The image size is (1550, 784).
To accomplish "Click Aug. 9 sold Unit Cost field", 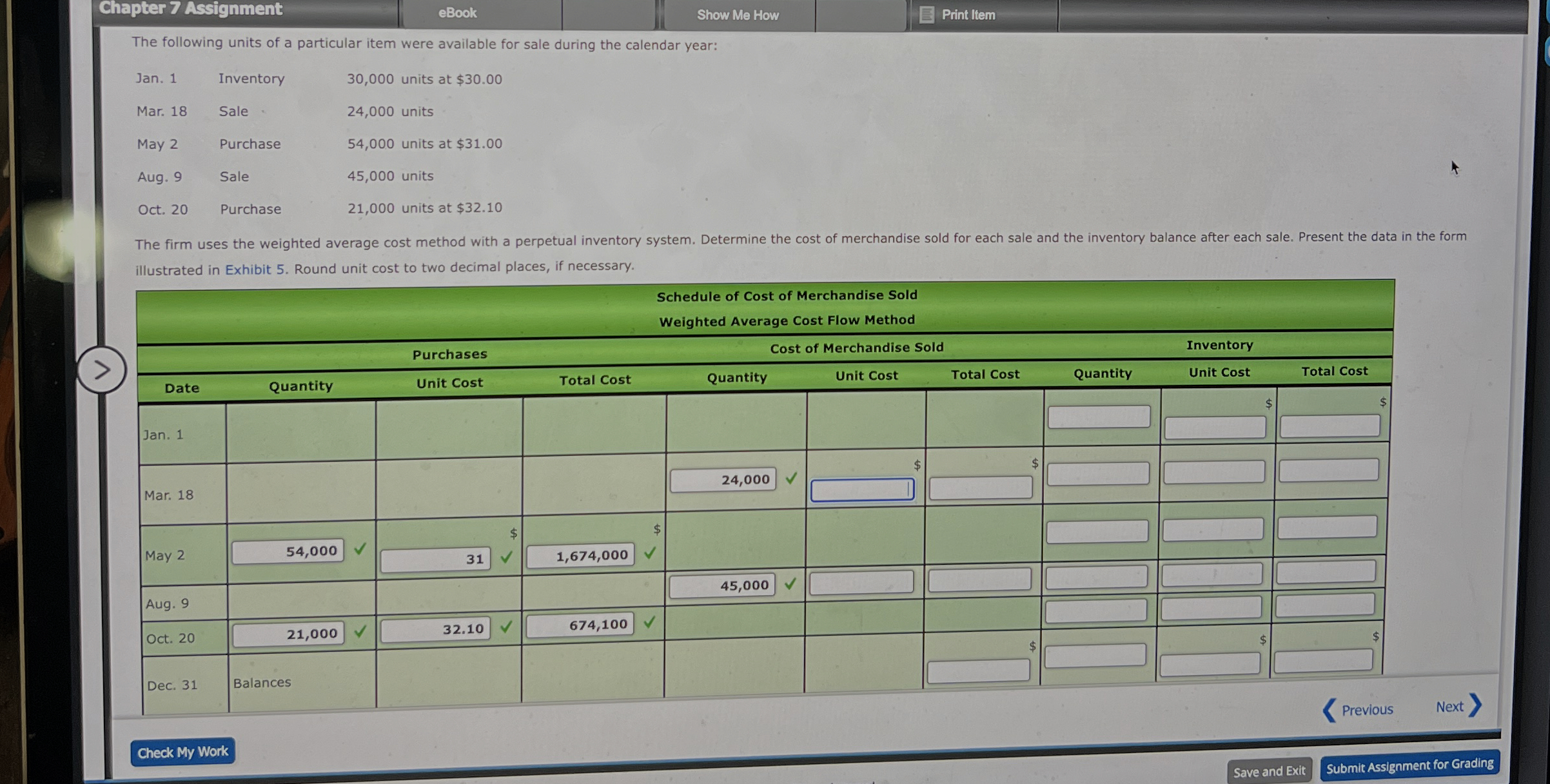I will pos(861,582).
